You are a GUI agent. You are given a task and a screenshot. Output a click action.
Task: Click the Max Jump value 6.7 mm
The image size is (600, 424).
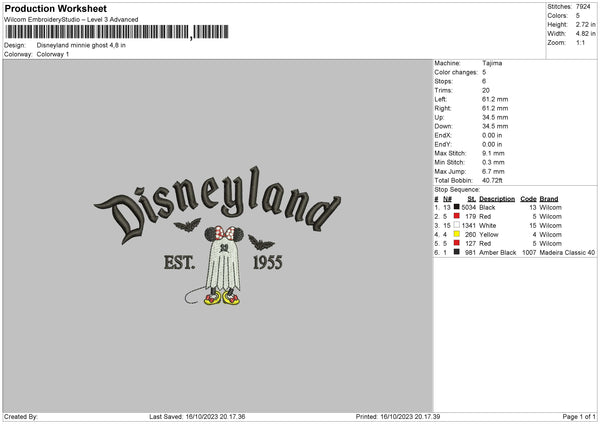(493, 171)
